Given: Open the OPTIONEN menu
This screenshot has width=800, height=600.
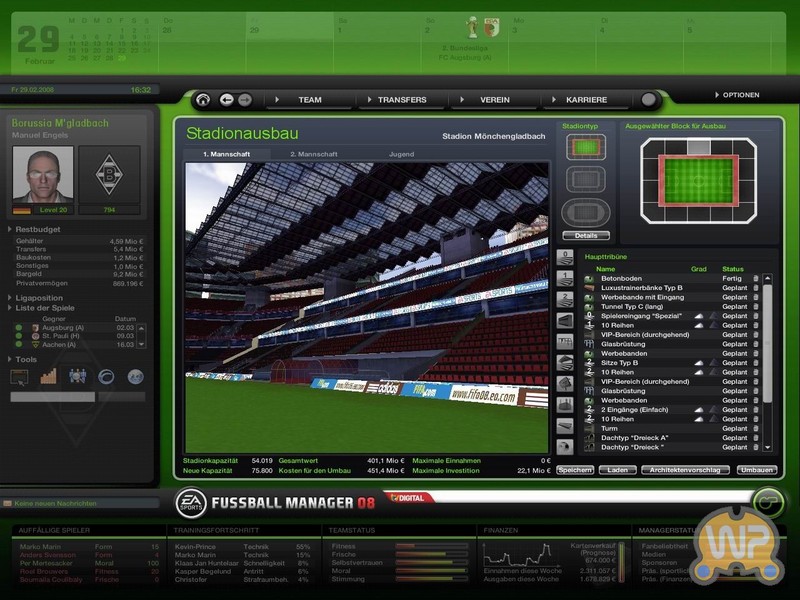Looking at the screenshot, I should [737, 95].
